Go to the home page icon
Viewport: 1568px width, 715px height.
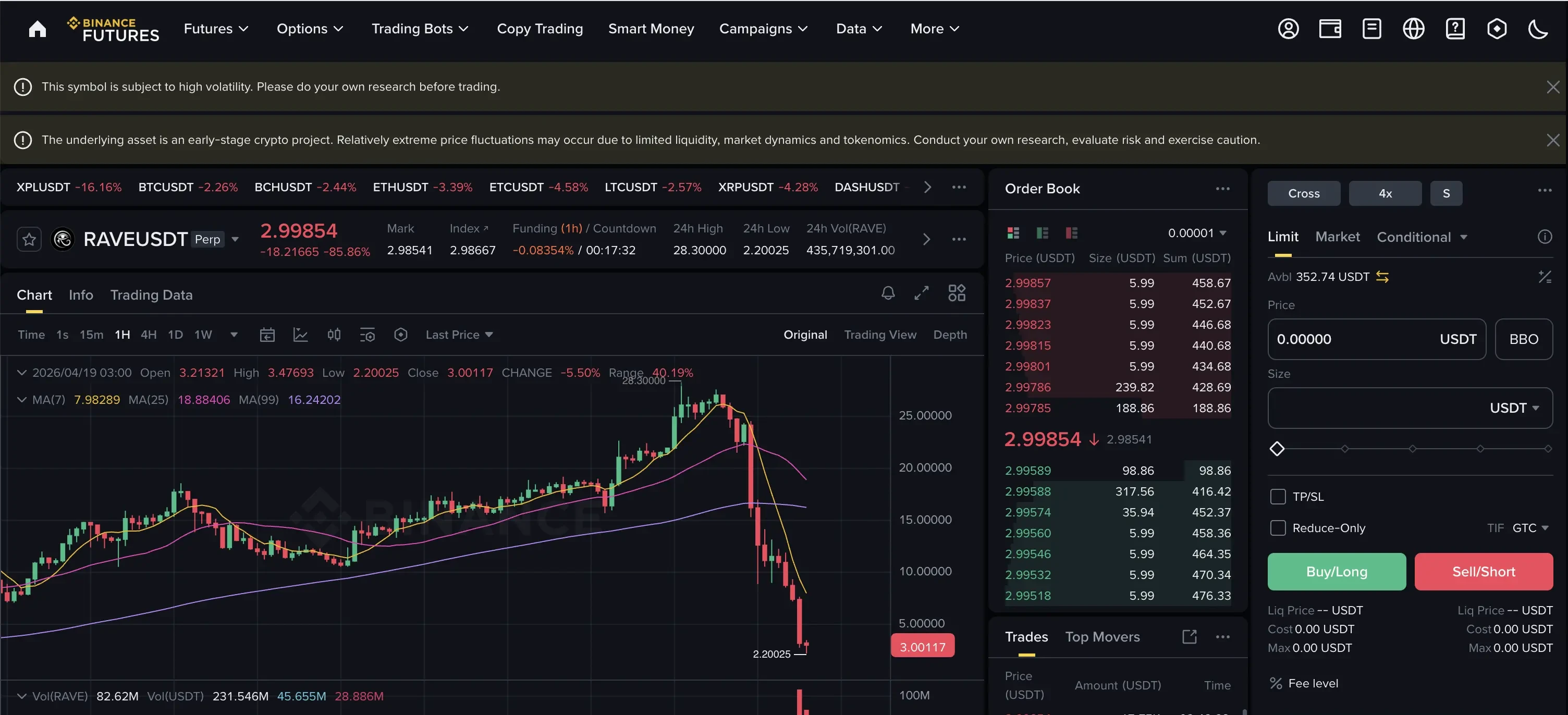[37, 29]
